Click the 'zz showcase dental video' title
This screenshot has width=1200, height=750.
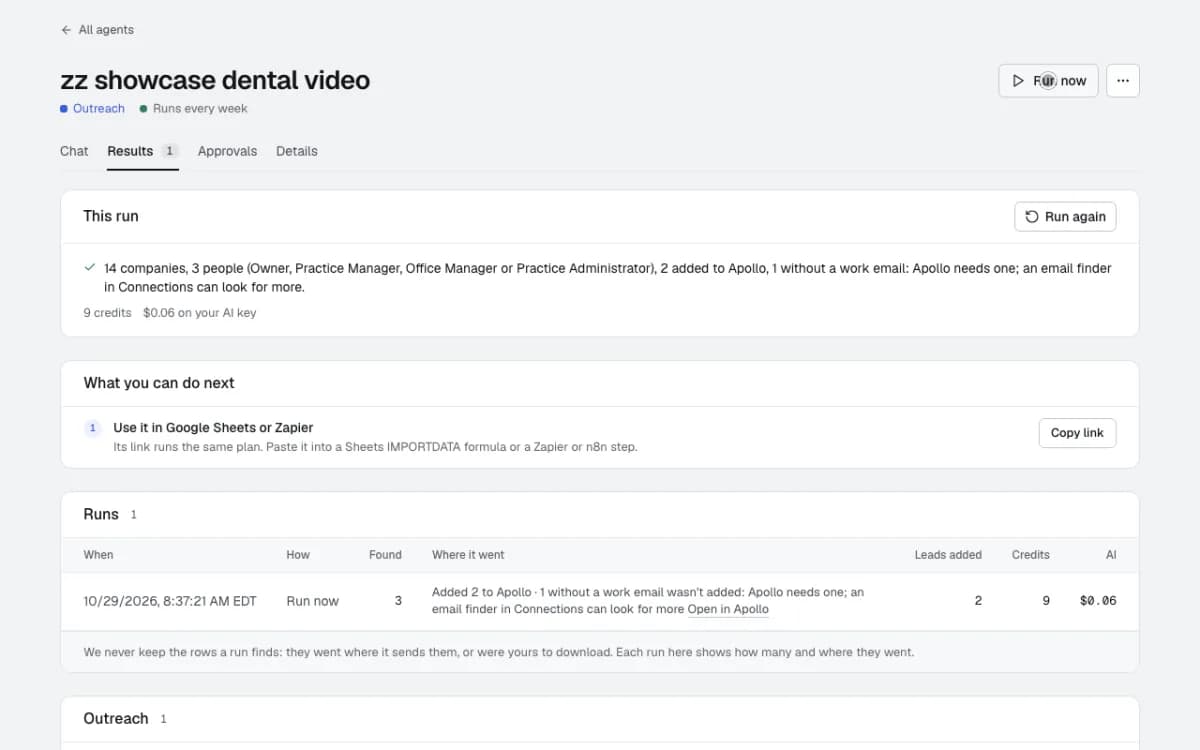pos(215,80)
